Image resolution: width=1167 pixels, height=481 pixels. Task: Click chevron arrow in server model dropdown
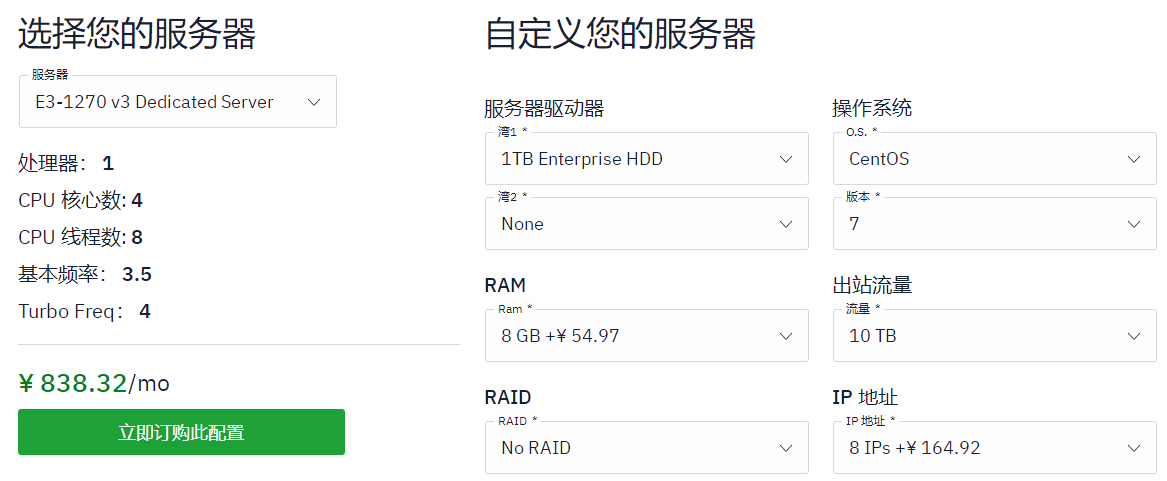(x=314, y=102)
